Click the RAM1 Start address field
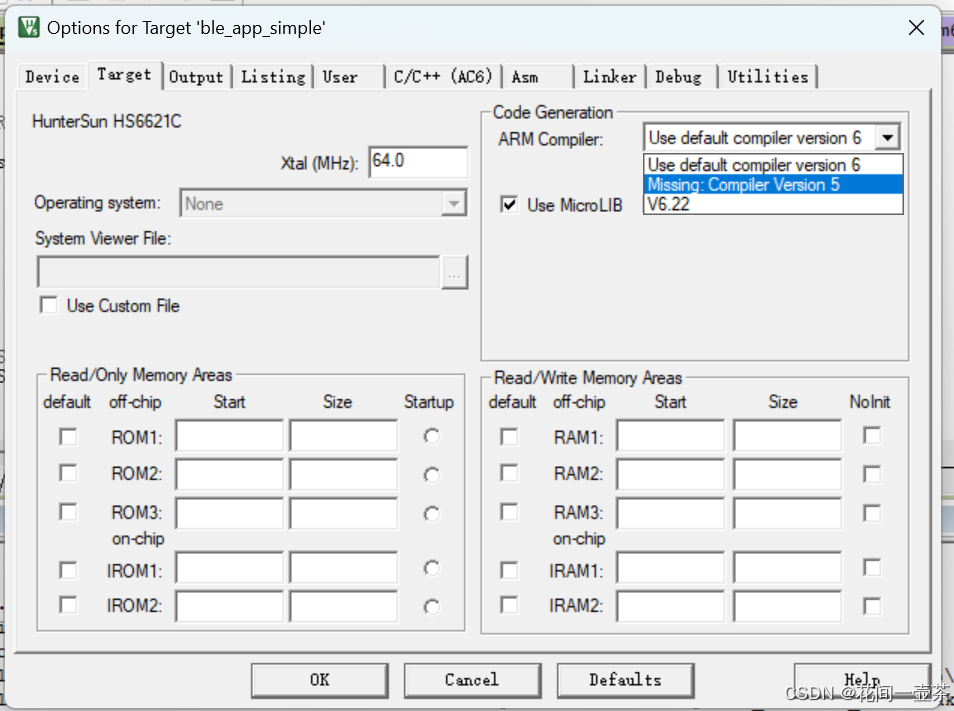Viewport: 954px width, 711px height. 670,435
